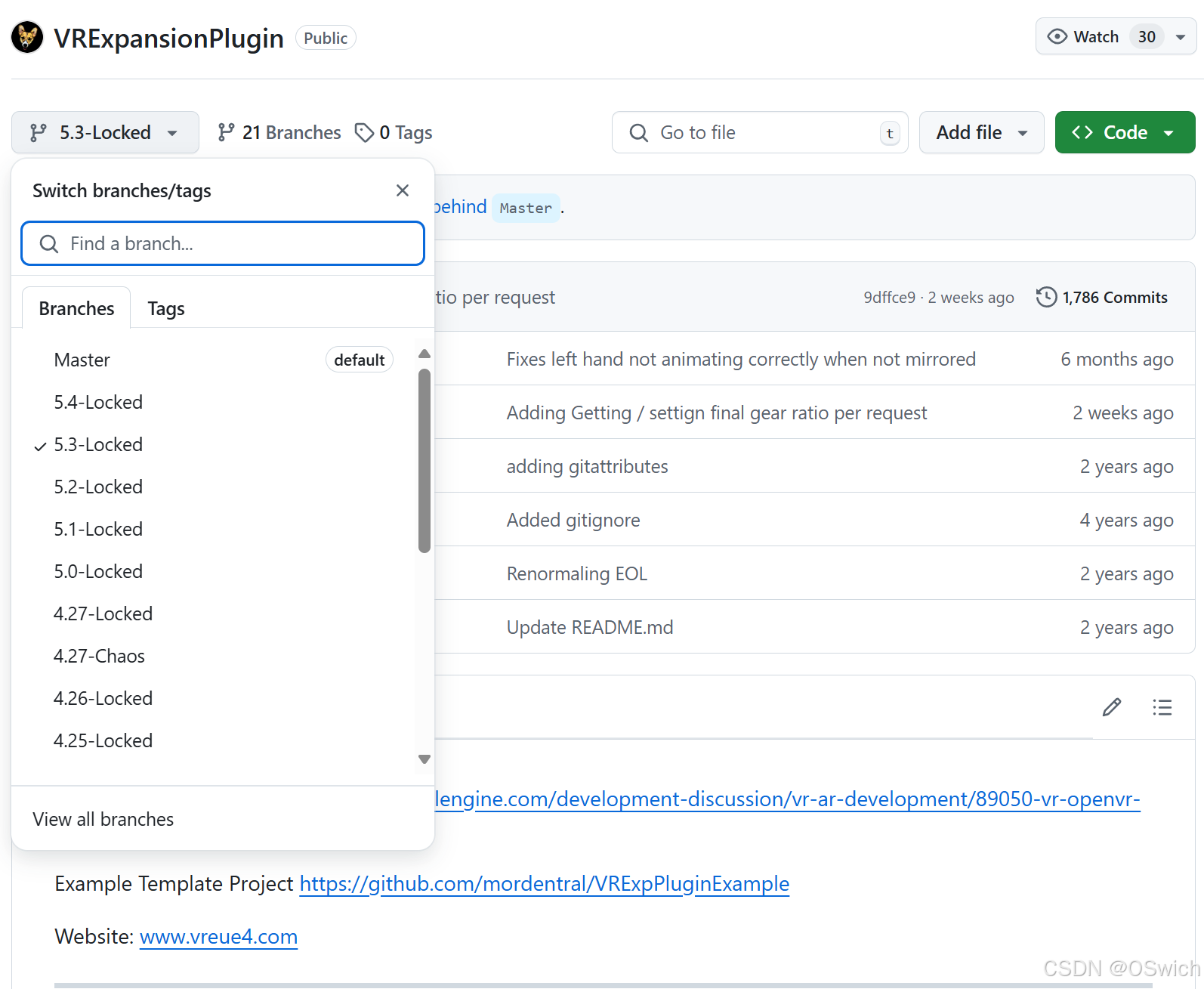
Task: Click the 't' keyboard shortcut hint
Action: [x=890, y=134]
